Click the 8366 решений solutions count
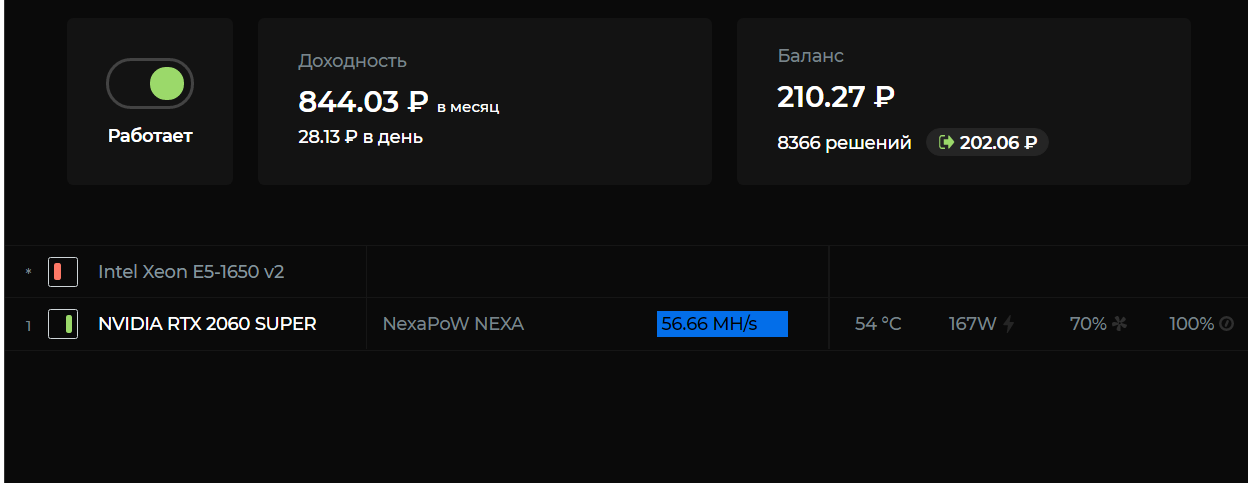The image size is (1248, 483). (844, 143)
